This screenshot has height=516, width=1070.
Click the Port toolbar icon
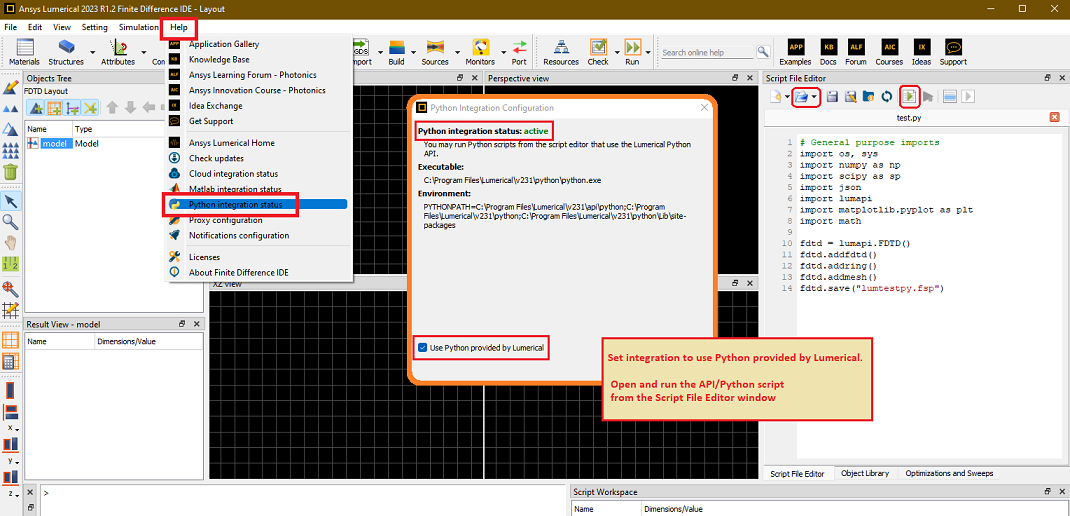pos(519,48)
